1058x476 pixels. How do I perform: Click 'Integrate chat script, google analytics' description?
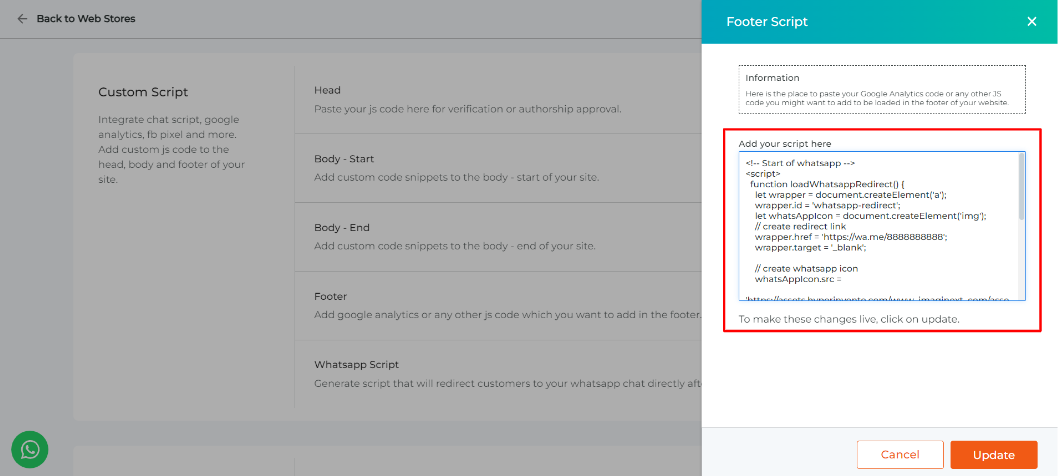point(171,149)
